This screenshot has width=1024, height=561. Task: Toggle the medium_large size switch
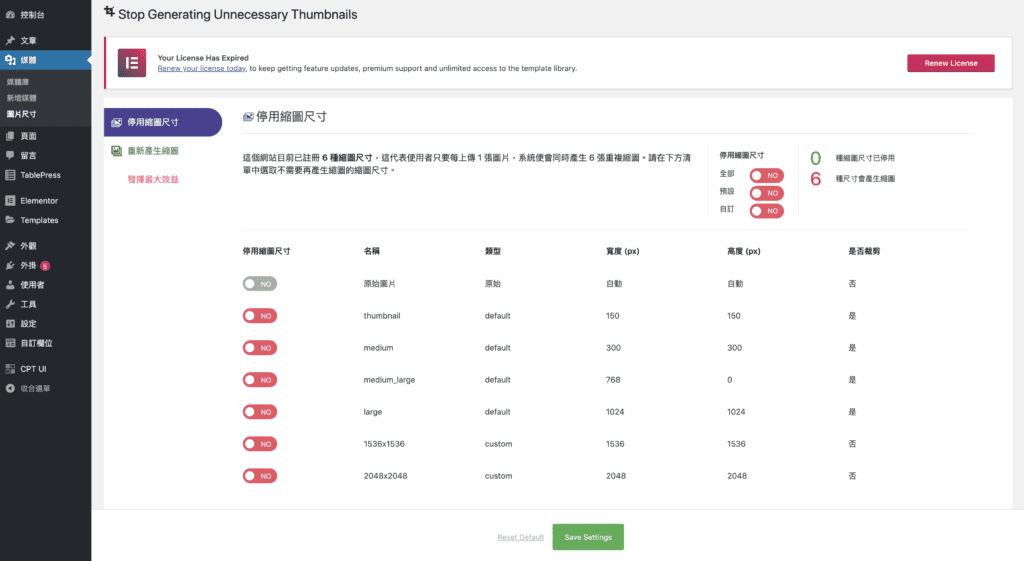point(259,380)
